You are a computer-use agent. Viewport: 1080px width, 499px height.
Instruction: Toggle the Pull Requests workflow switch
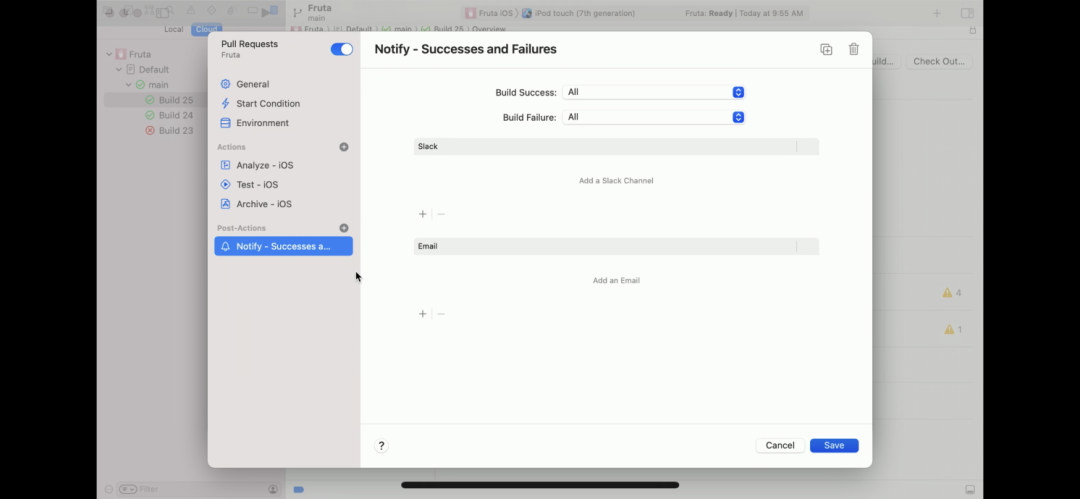pyautogui.click(x=342, y=49)
